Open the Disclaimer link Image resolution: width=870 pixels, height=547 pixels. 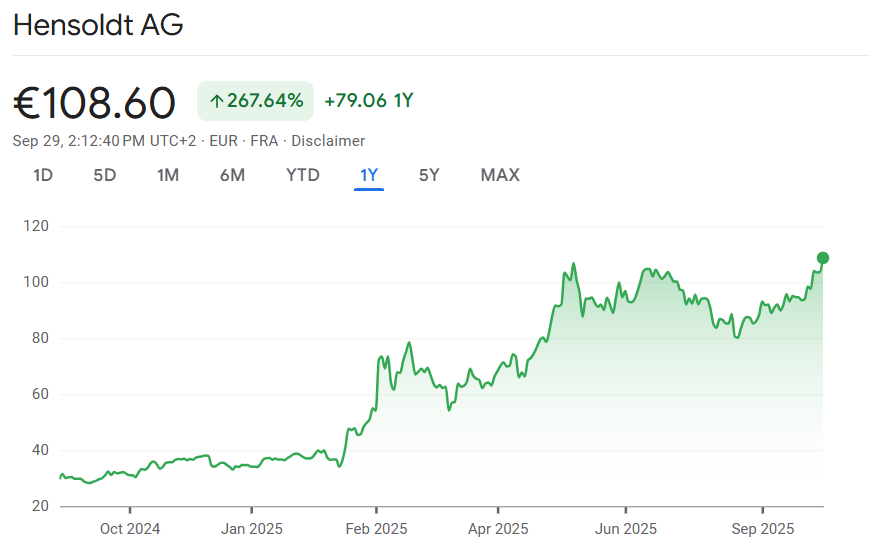coord(328,141)
